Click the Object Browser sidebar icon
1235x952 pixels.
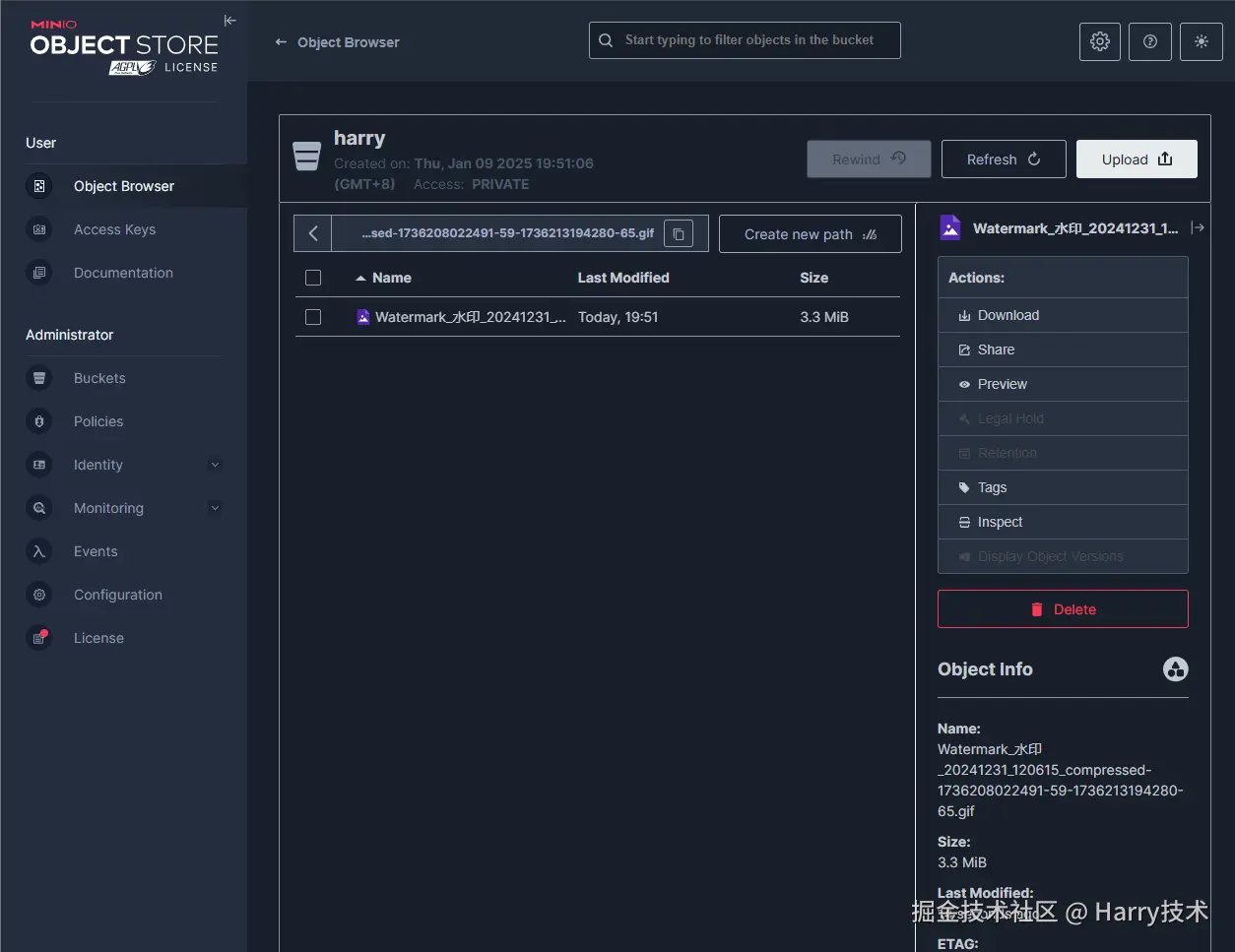(39, 186)
